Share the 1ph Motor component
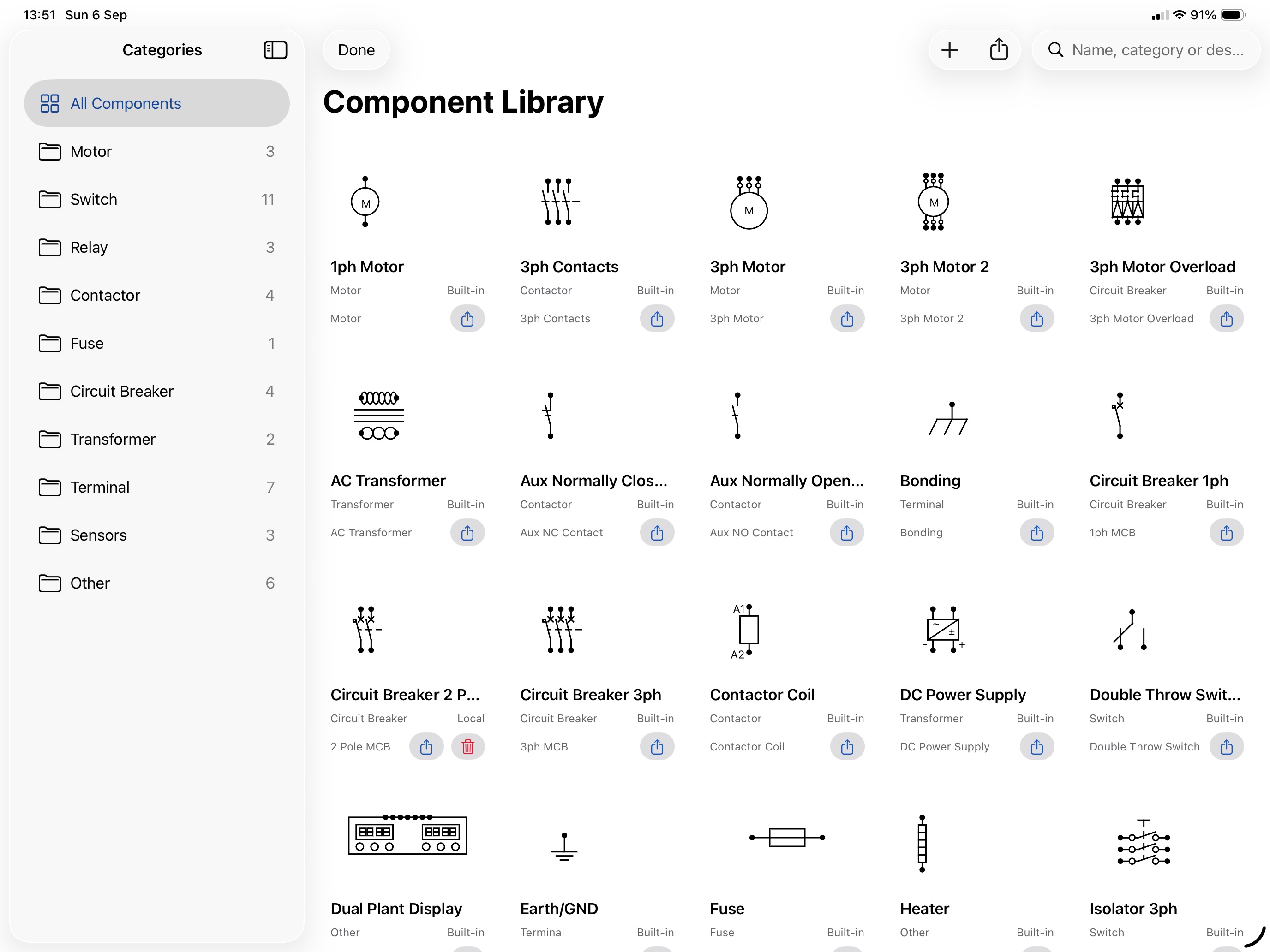The width and height of the screenshot is (1270, 952). tap(467, 318)
